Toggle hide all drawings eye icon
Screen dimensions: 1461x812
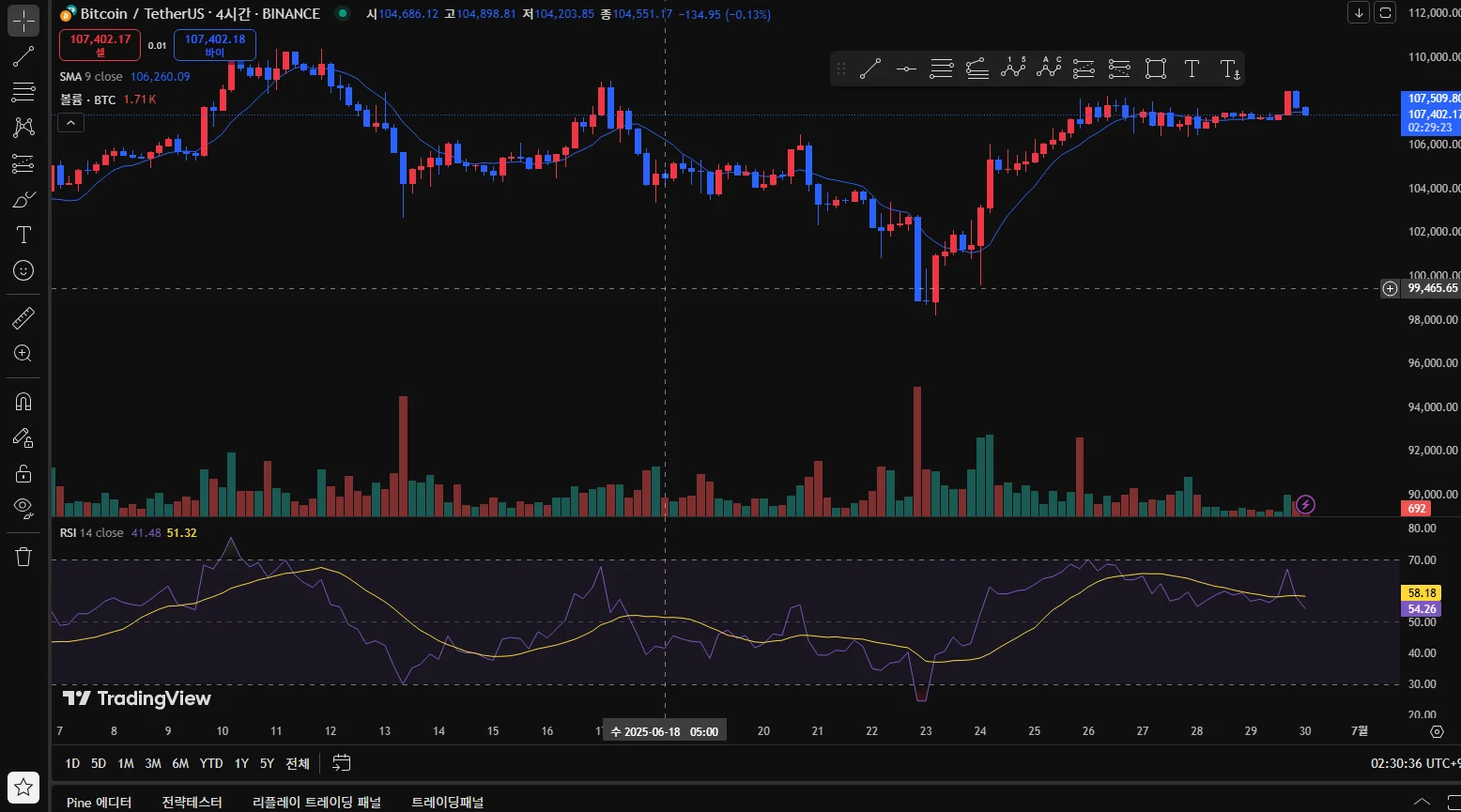point(23,508)
